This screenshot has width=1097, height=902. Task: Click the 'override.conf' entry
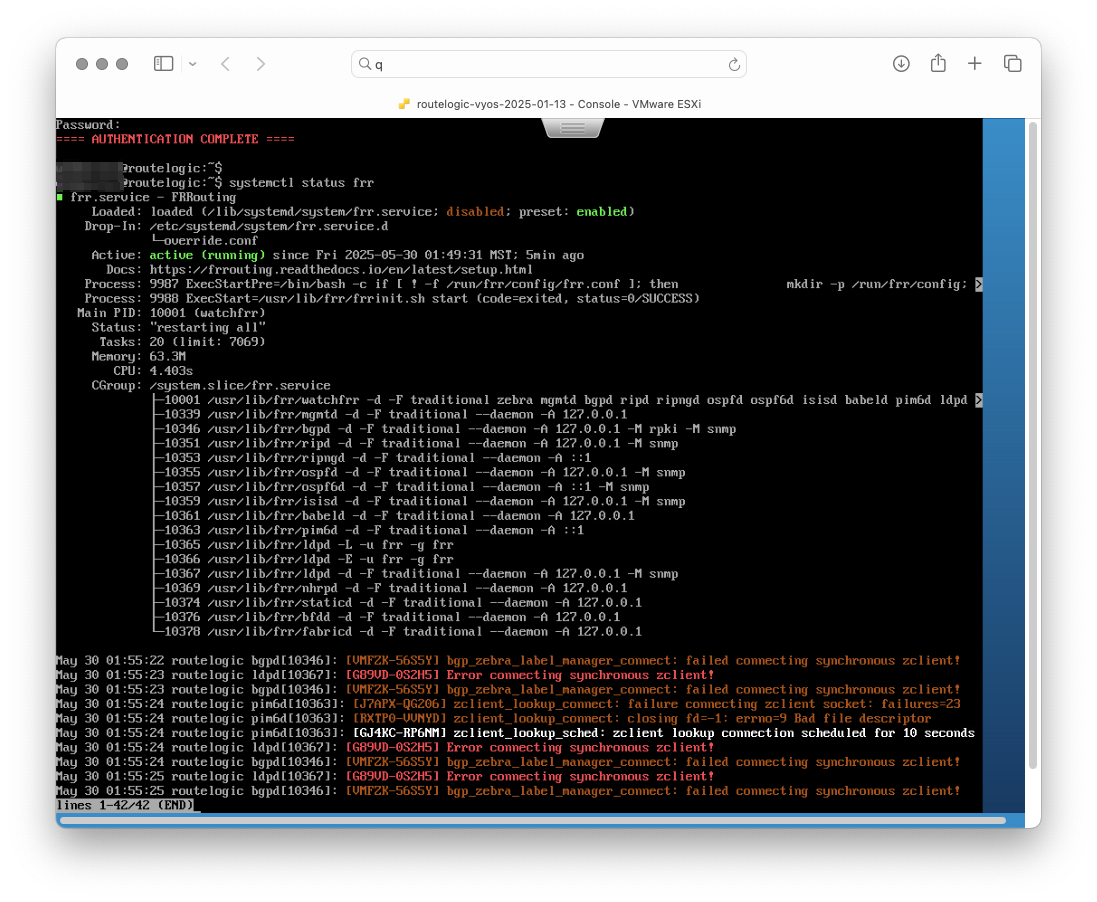click(211, 241)
